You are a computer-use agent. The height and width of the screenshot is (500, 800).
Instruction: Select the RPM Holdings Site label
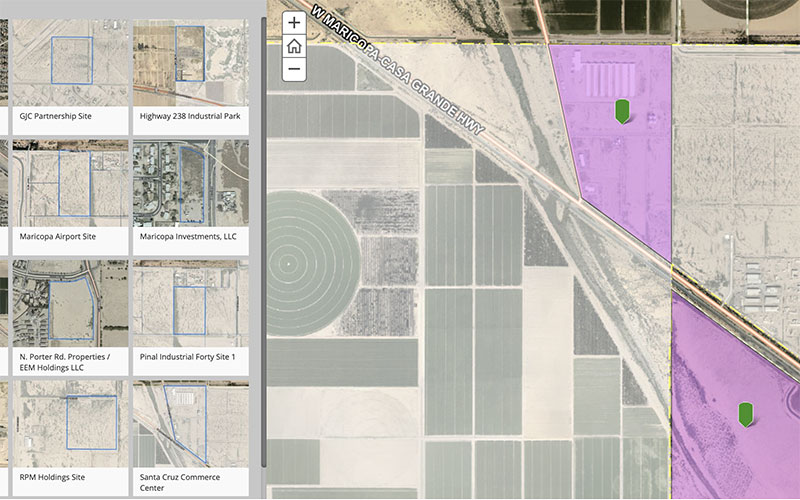point(52,478)
